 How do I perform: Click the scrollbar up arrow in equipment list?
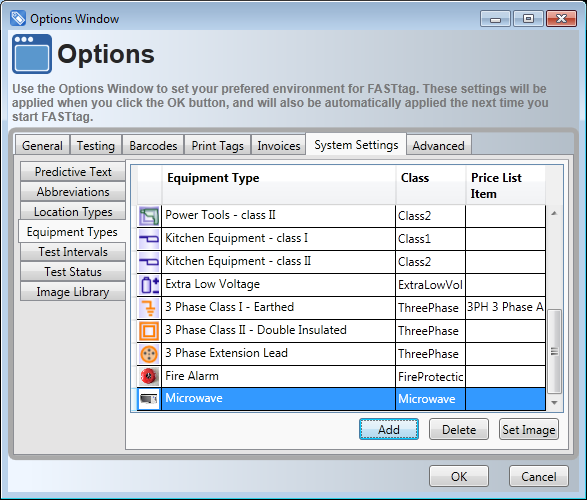pos(554,213)
